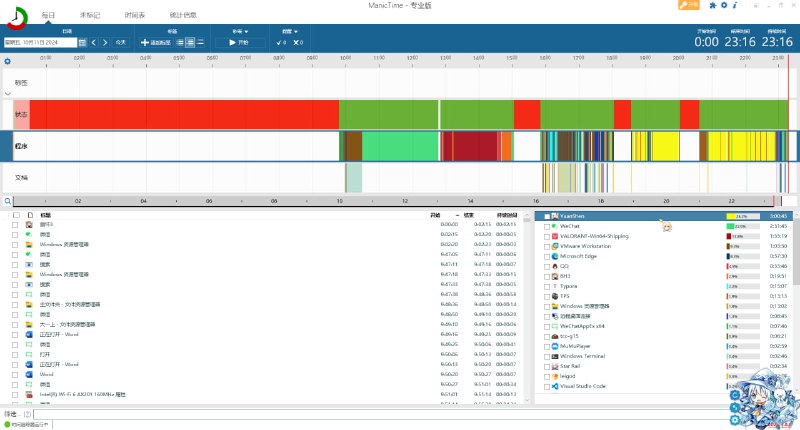Viewport: 800px width, 430px height.
Task: Click the timeline search magnifier icon
Action: click(7, 201)
